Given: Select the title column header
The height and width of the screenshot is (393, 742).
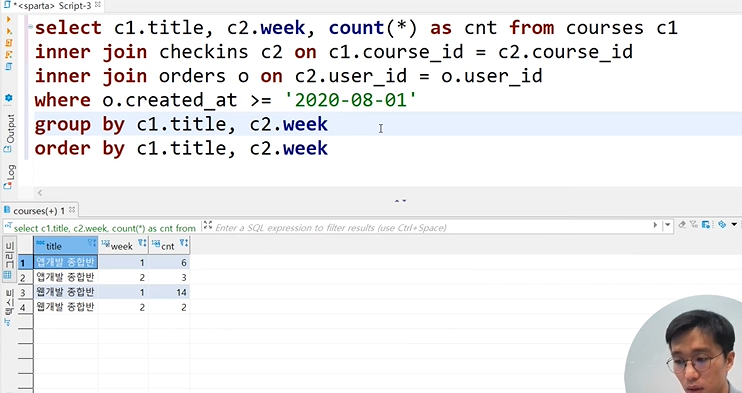Looking at the screenshot, I should point(66,246).
